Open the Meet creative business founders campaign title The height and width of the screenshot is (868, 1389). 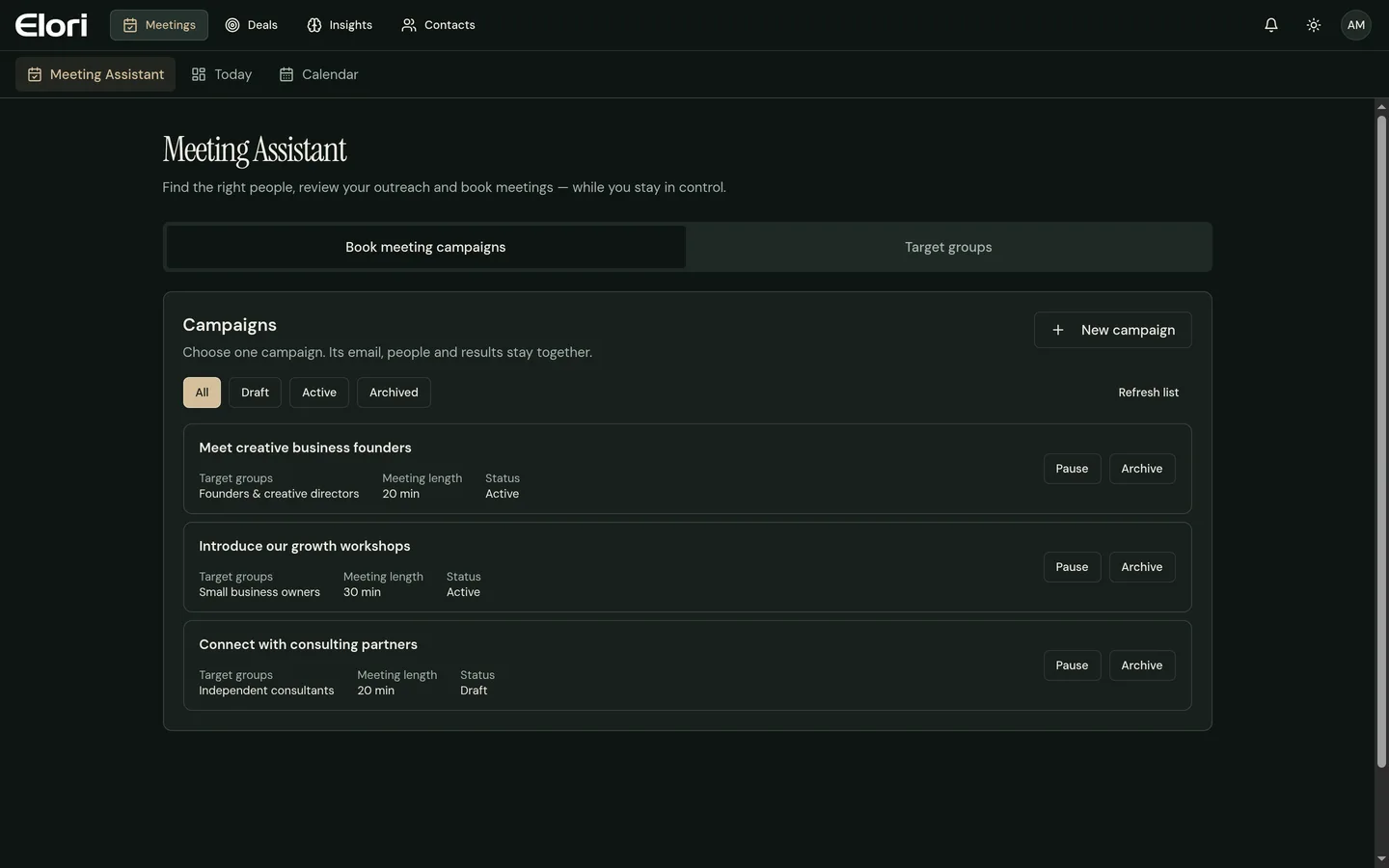pos(305,448)
